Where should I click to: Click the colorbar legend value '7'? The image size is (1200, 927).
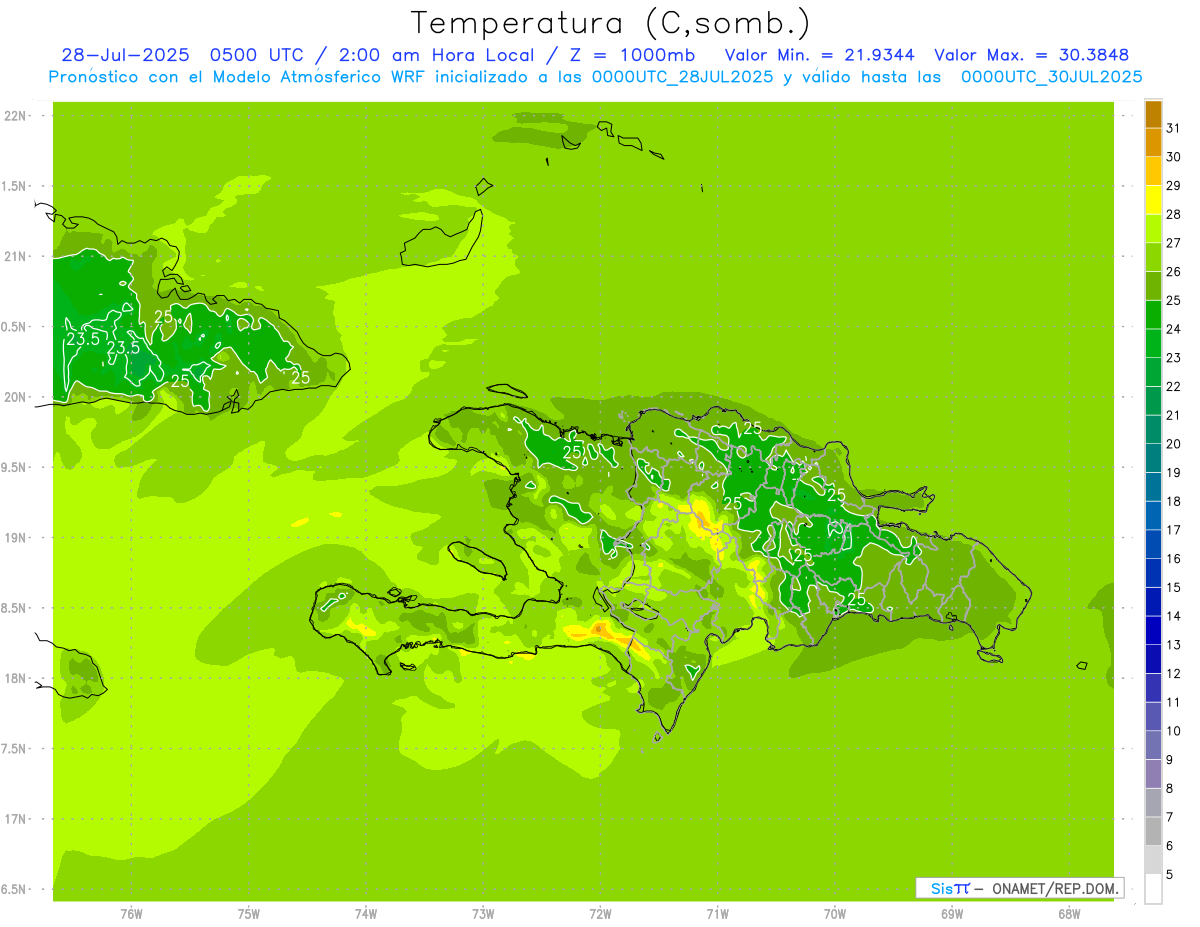(x=1170, y=817)
